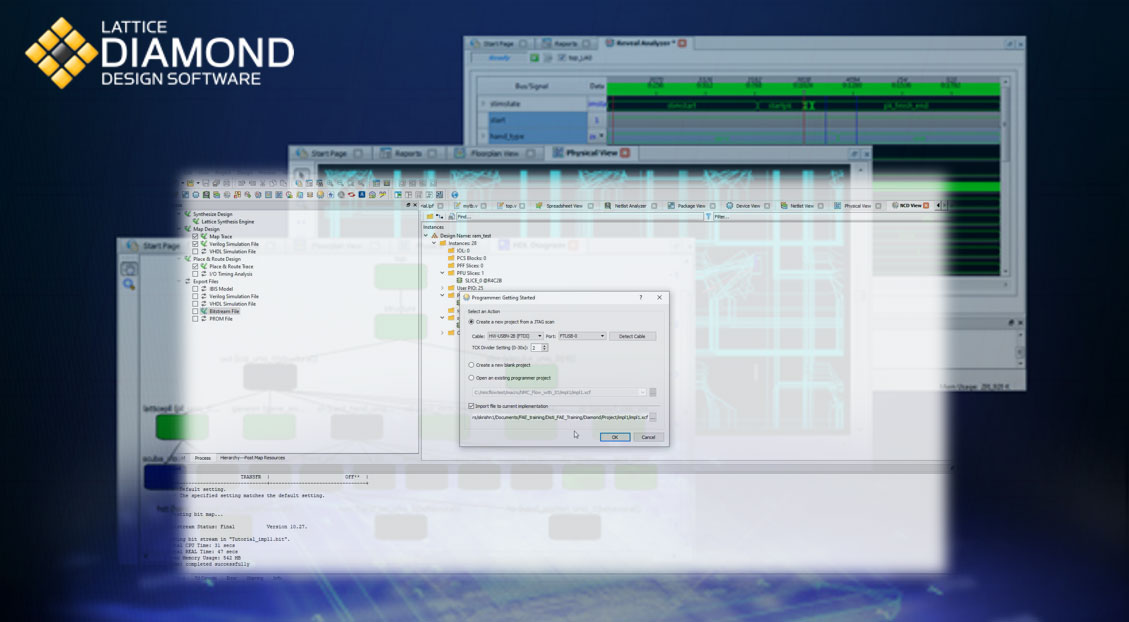Uncheck Import file to current implementation
1129x622 pixels.
472,406
